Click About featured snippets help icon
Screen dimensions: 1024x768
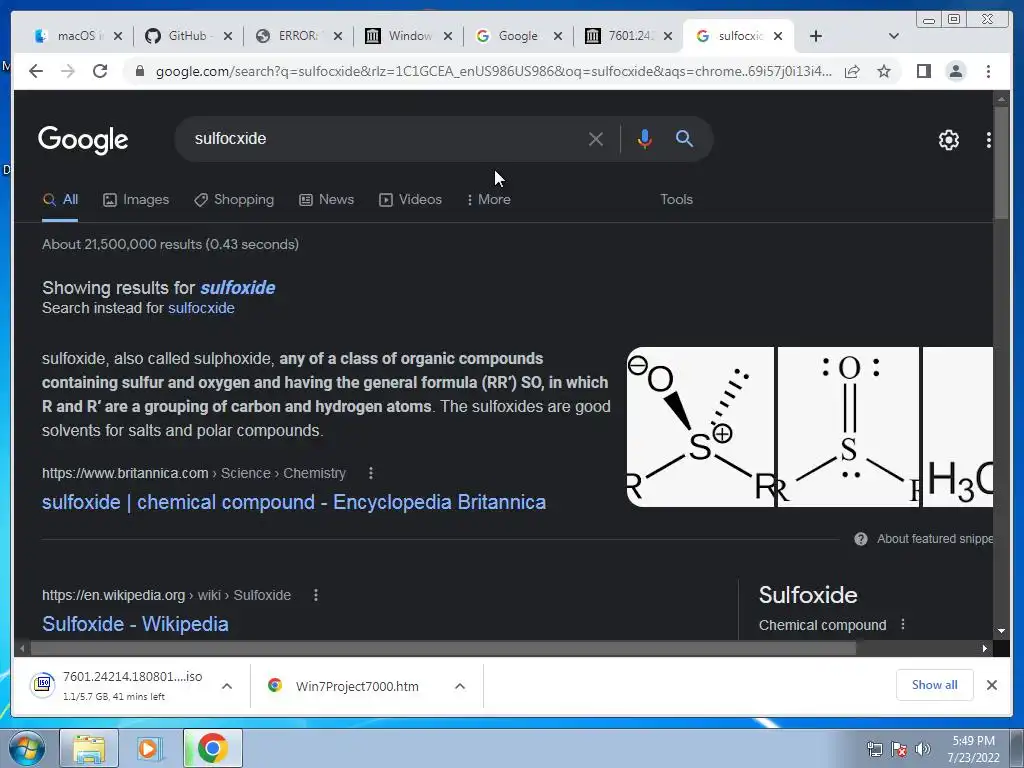(x=861, y=539)
